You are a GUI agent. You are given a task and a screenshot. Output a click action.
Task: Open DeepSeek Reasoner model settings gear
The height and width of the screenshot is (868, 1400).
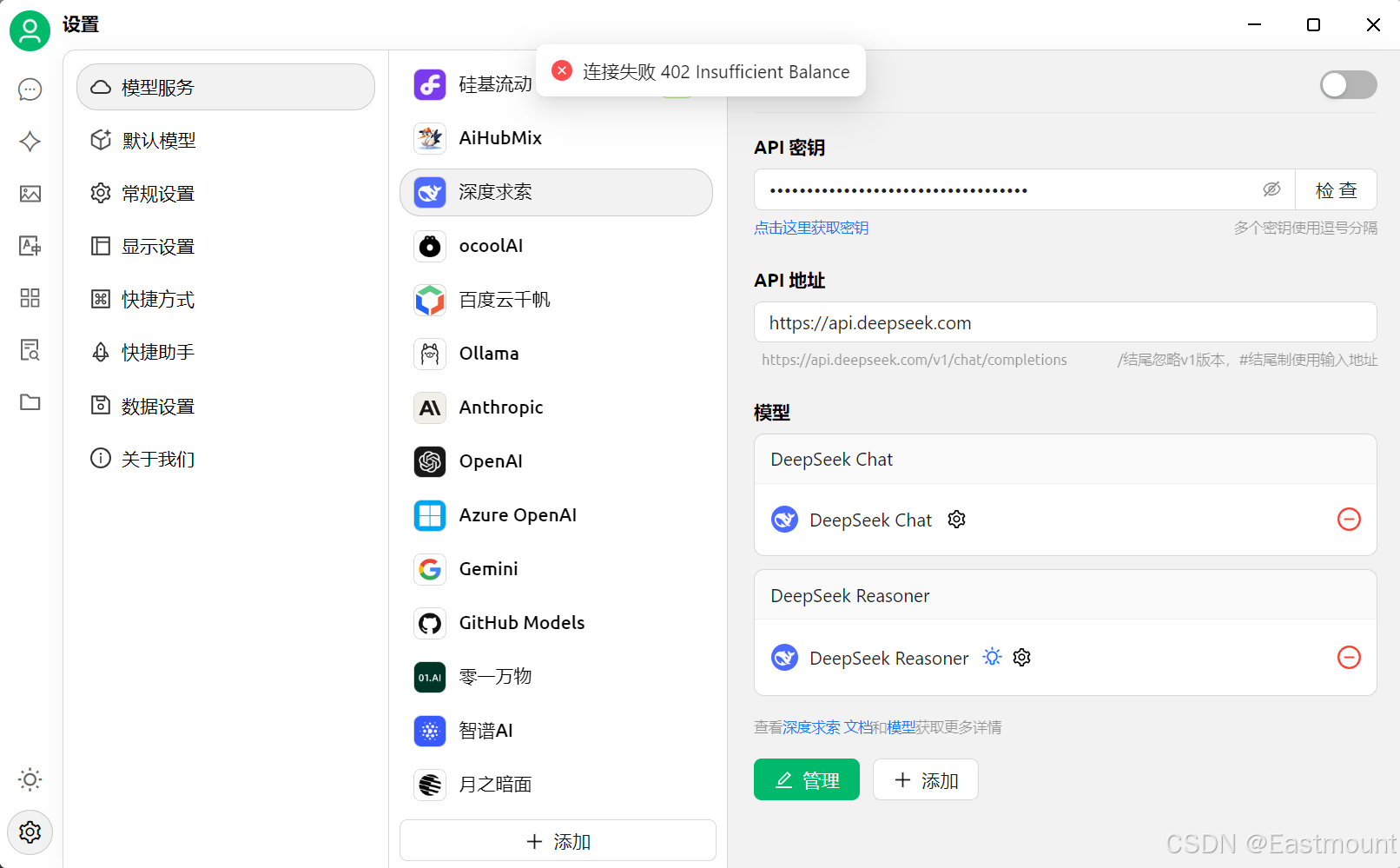[1022, 658]
